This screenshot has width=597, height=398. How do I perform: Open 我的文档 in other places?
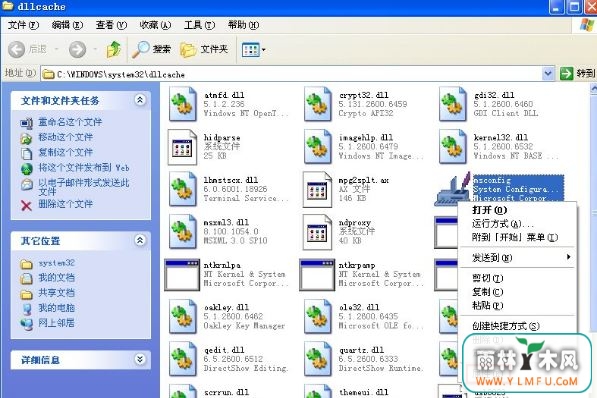coord(56,278)
